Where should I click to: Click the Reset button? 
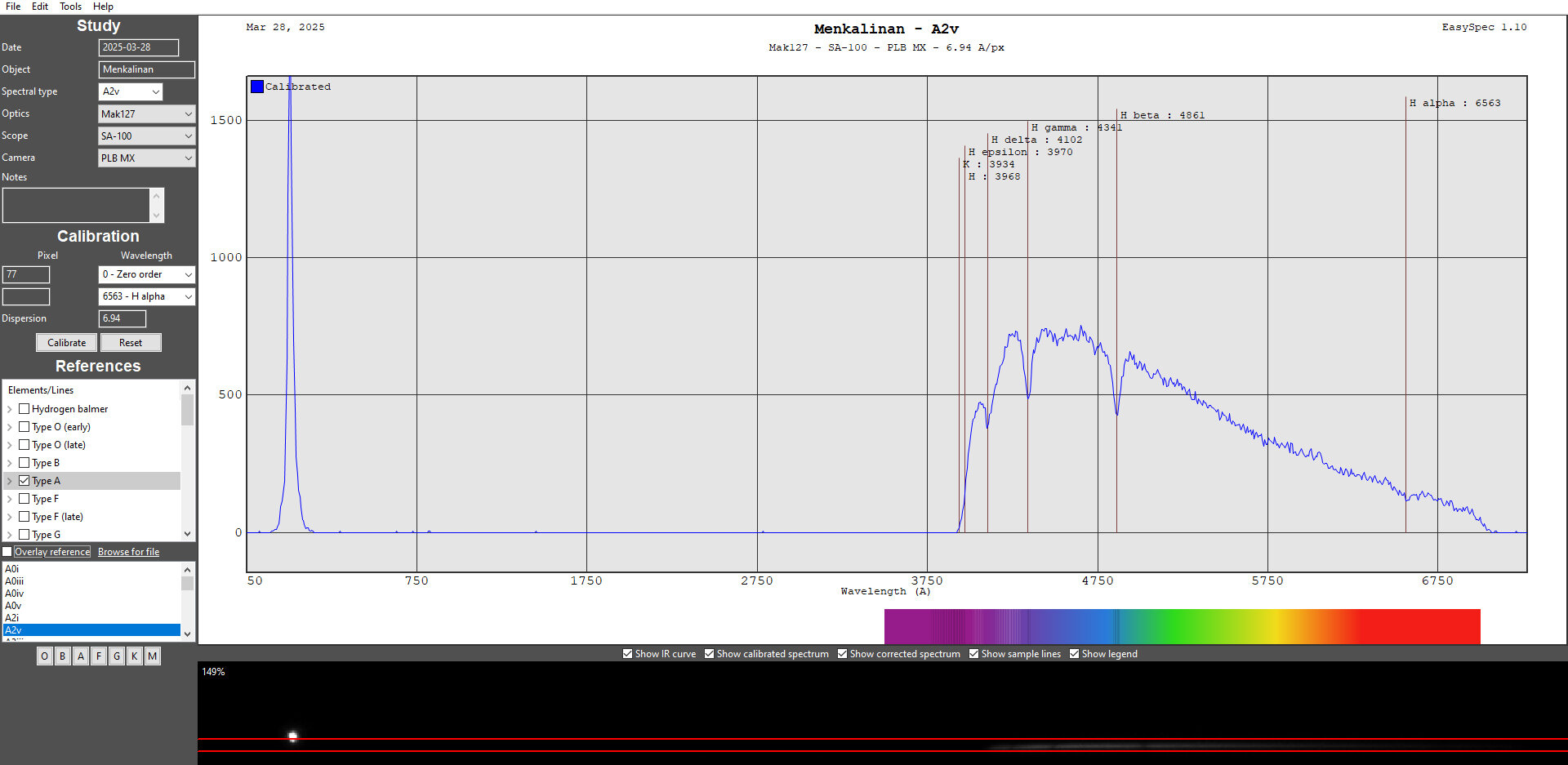131,343
